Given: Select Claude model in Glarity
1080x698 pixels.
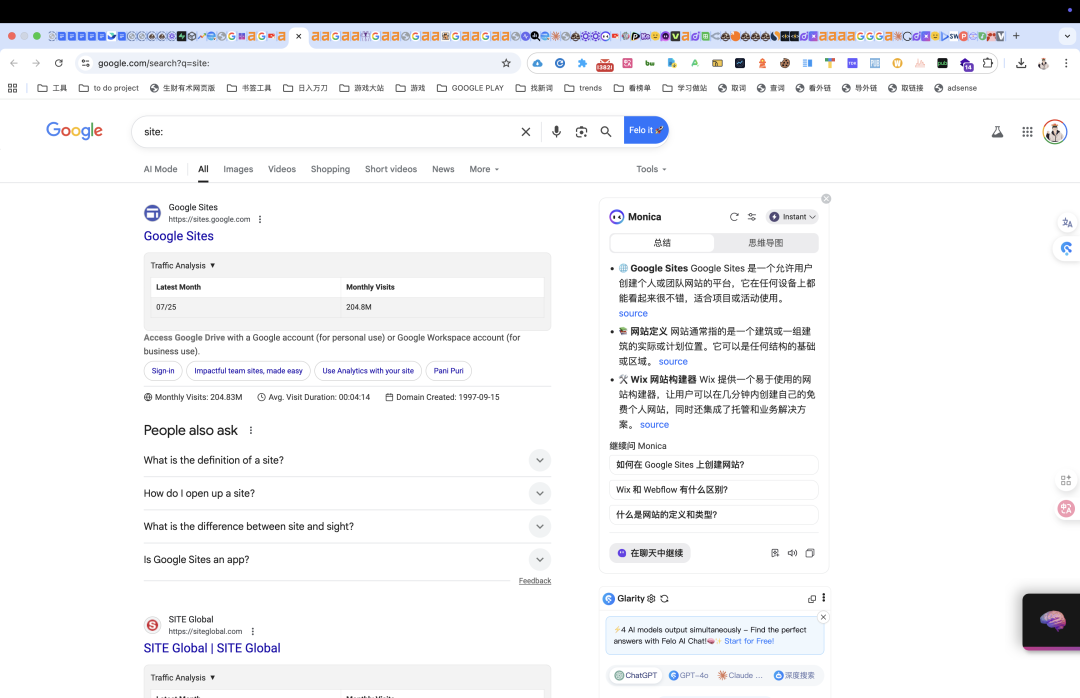Looking at the screenshot, I should coord(740,675).
